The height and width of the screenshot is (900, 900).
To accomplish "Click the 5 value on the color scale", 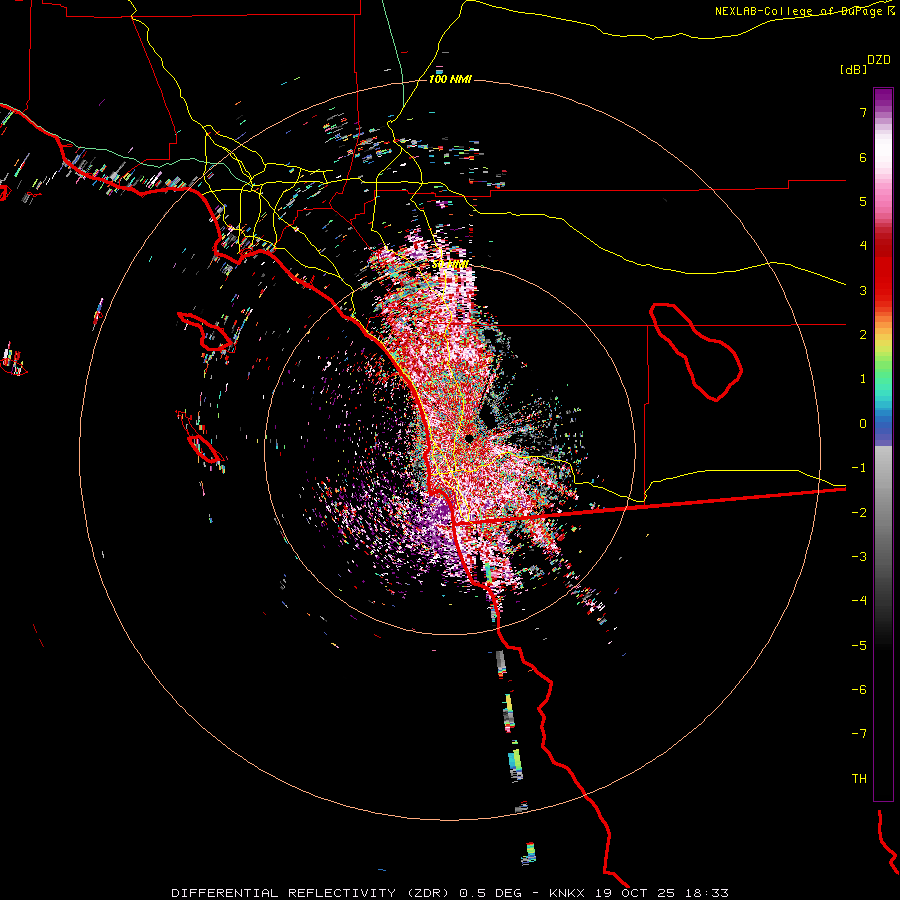I will 863,201.
